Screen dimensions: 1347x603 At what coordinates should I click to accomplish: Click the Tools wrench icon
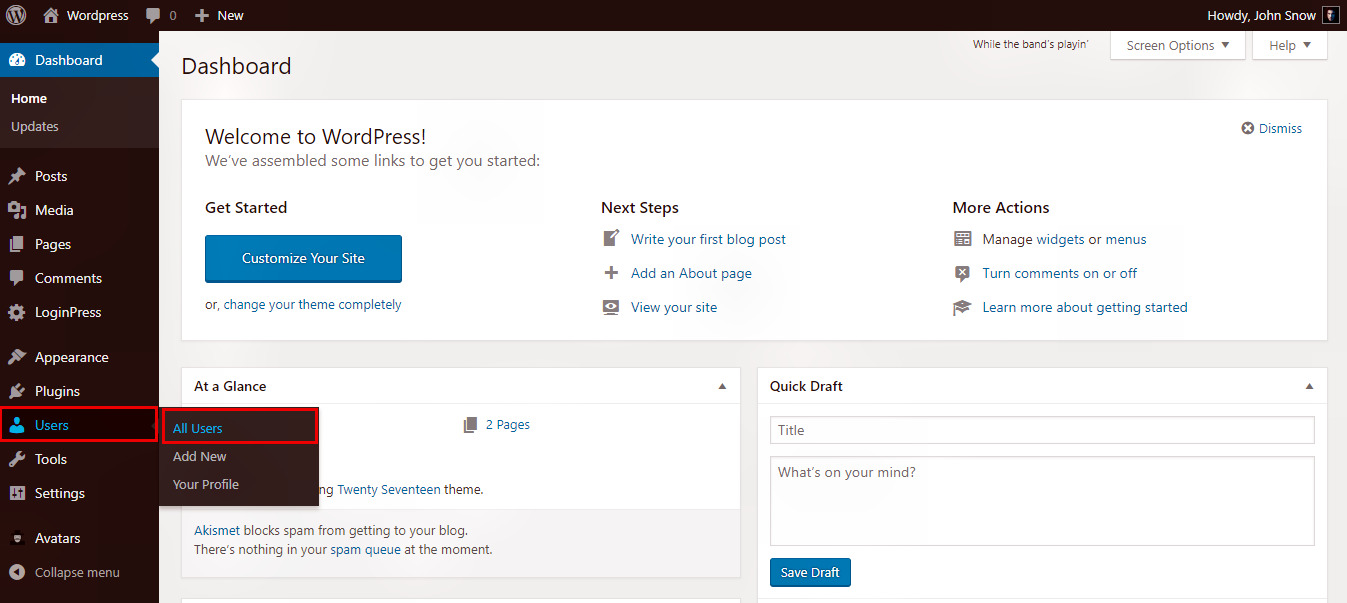pyautogui.click(x=17, y=459)
